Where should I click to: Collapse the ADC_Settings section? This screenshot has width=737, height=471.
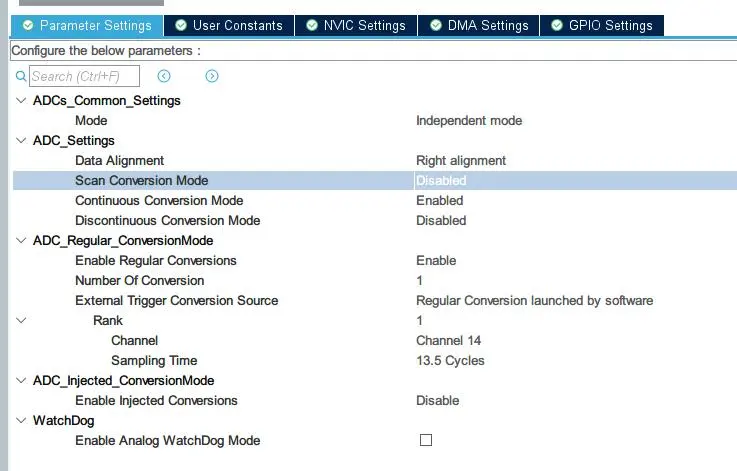21,141
